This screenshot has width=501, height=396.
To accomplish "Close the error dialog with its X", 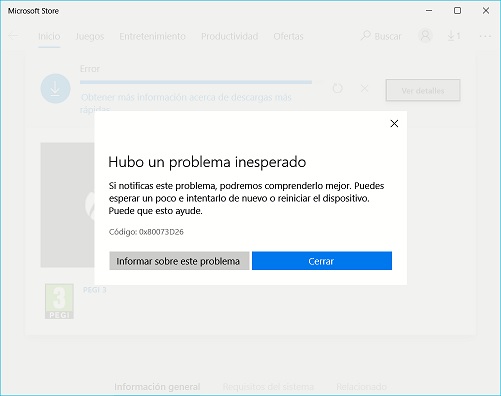I will click(x=394, y=124).
